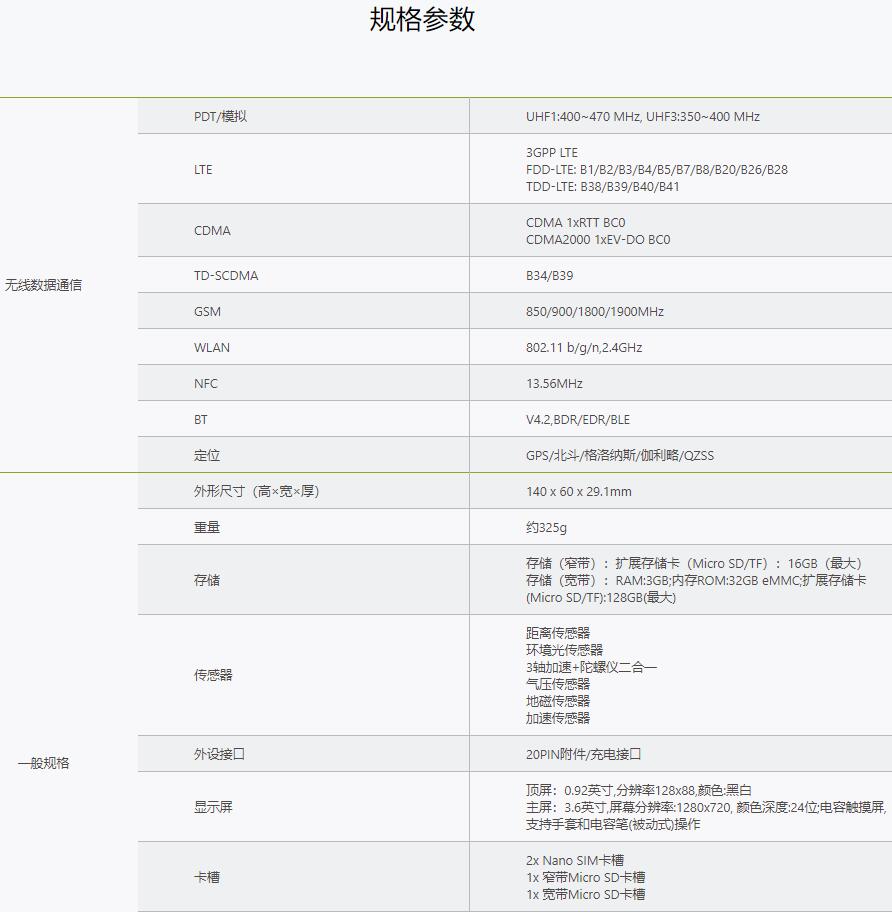Select the 顶屏：0.92英寸 line
The image size is (892, 912).
point(639,790)
